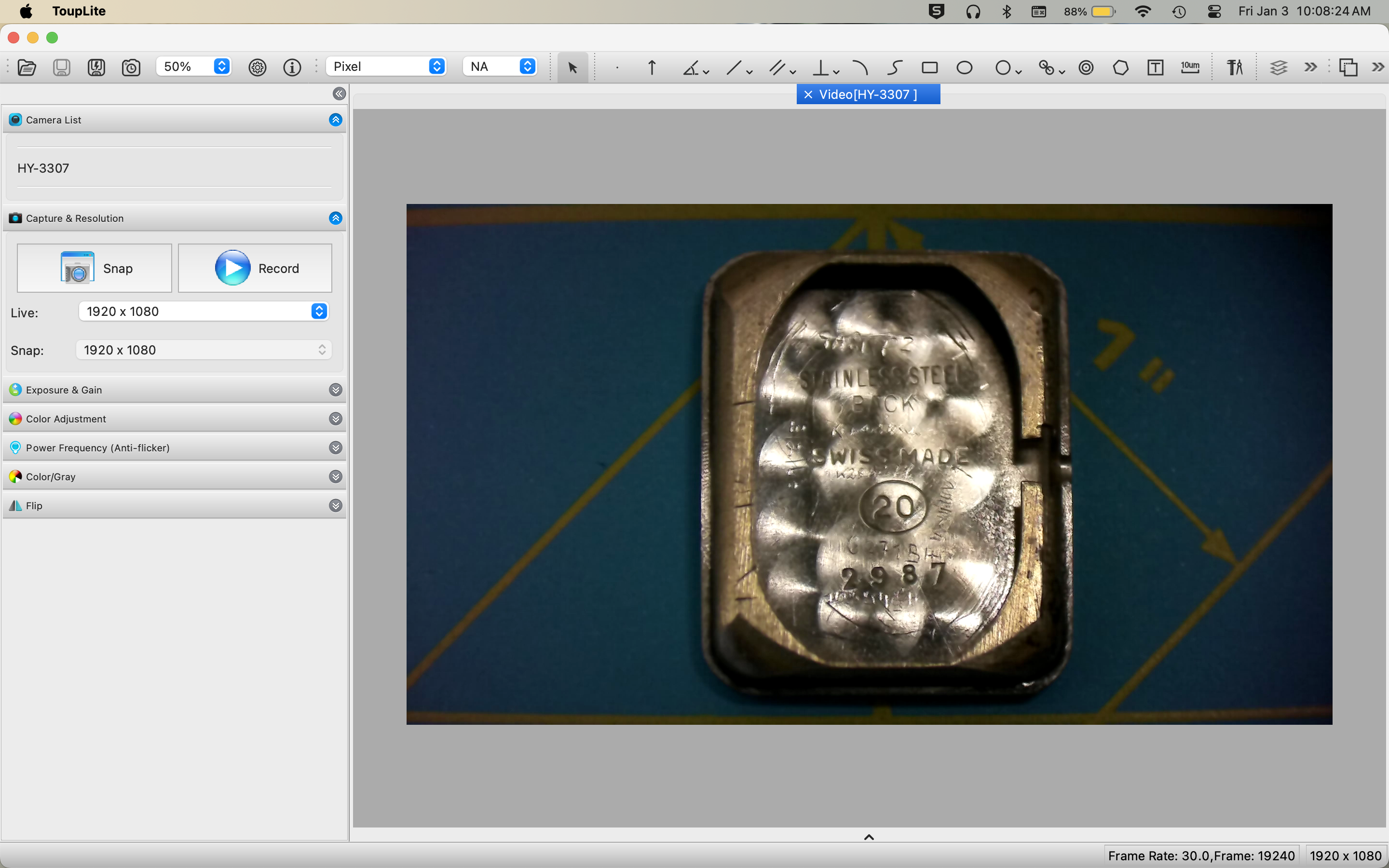
Task: Select the arrow pointer selection tool
Action: tap(572, 67)
